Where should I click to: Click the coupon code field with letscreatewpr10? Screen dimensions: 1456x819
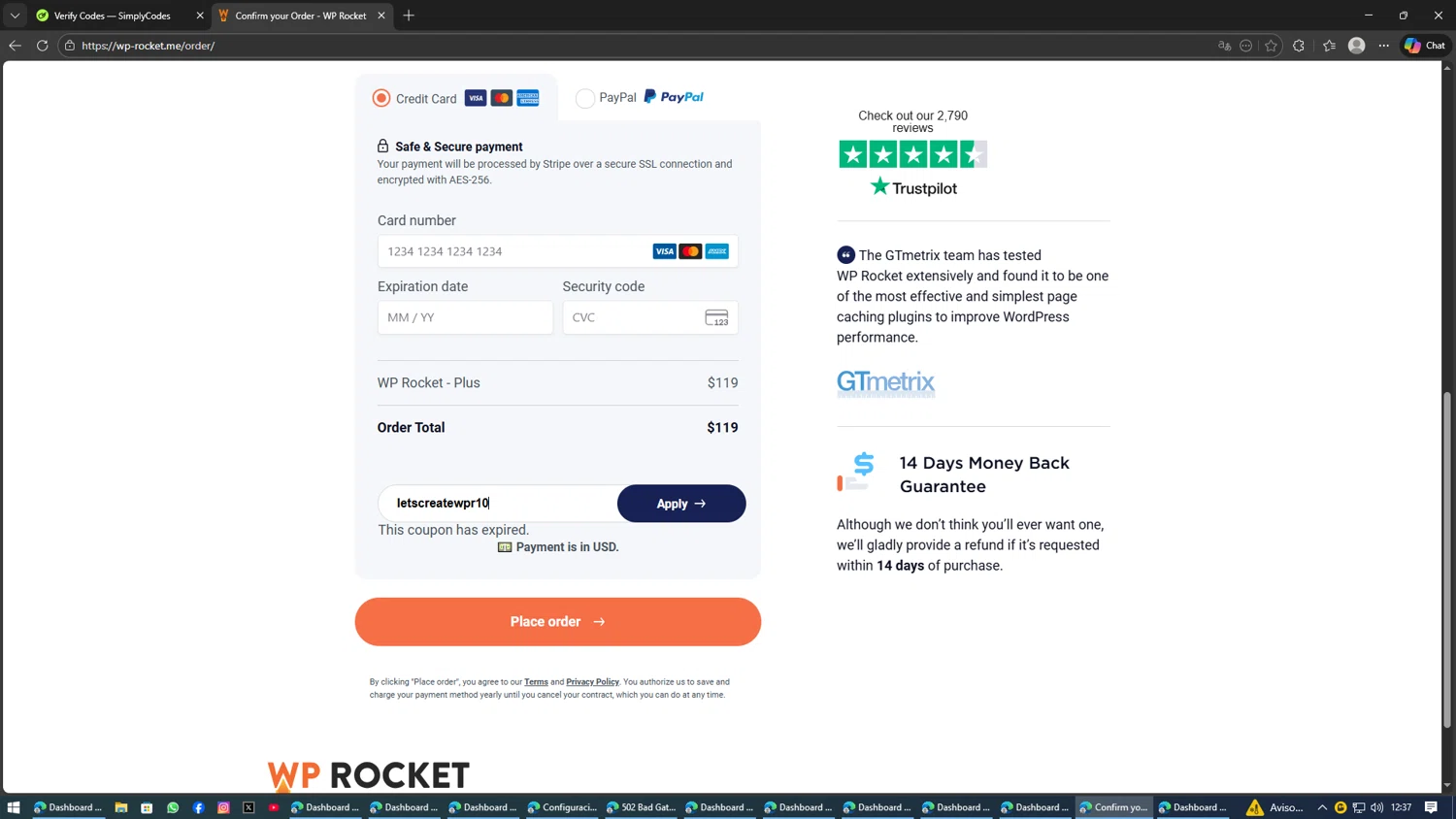(498, 503)
